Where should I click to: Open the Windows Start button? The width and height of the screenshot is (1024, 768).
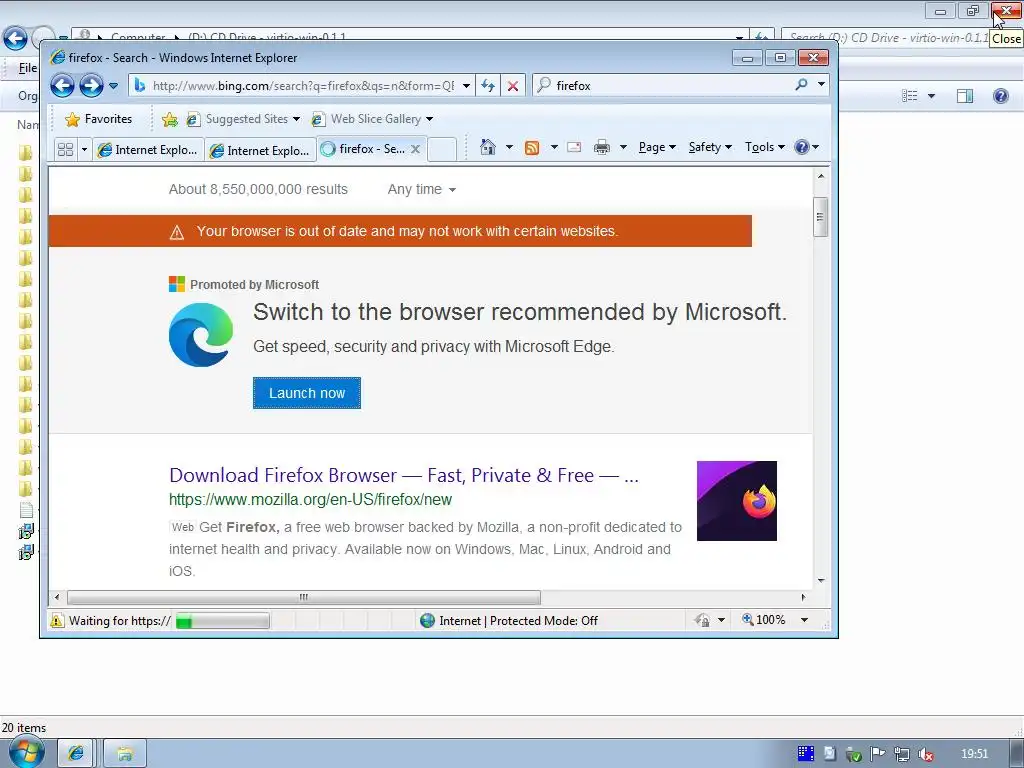25,752
